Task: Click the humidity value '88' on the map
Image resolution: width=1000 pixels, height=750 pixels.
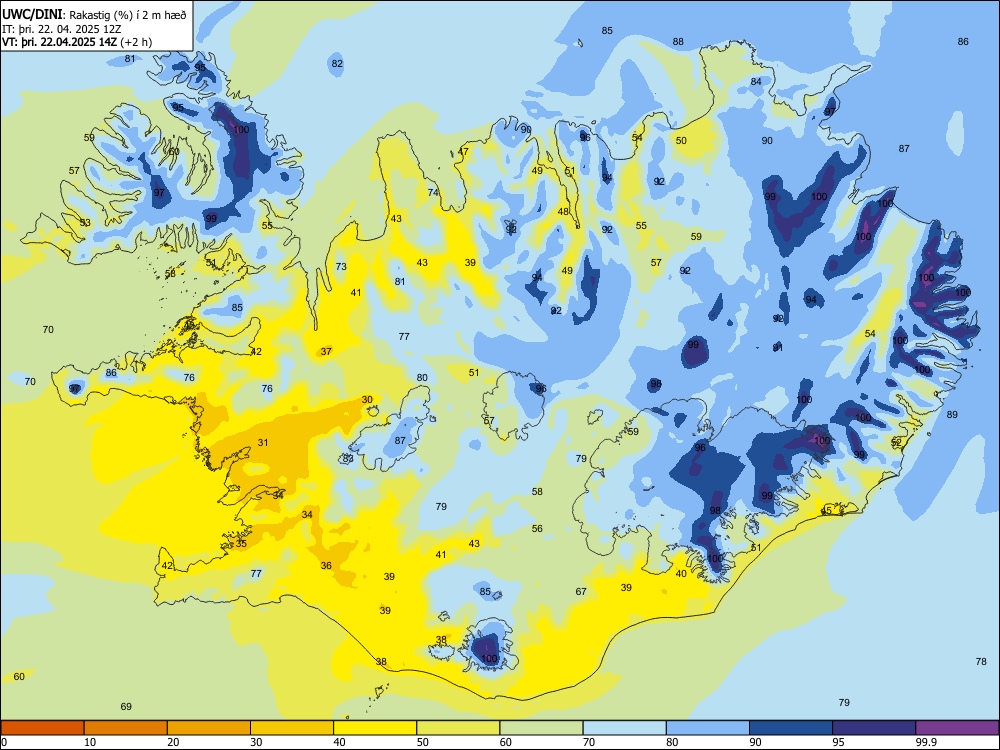Action: coord(678,41)
